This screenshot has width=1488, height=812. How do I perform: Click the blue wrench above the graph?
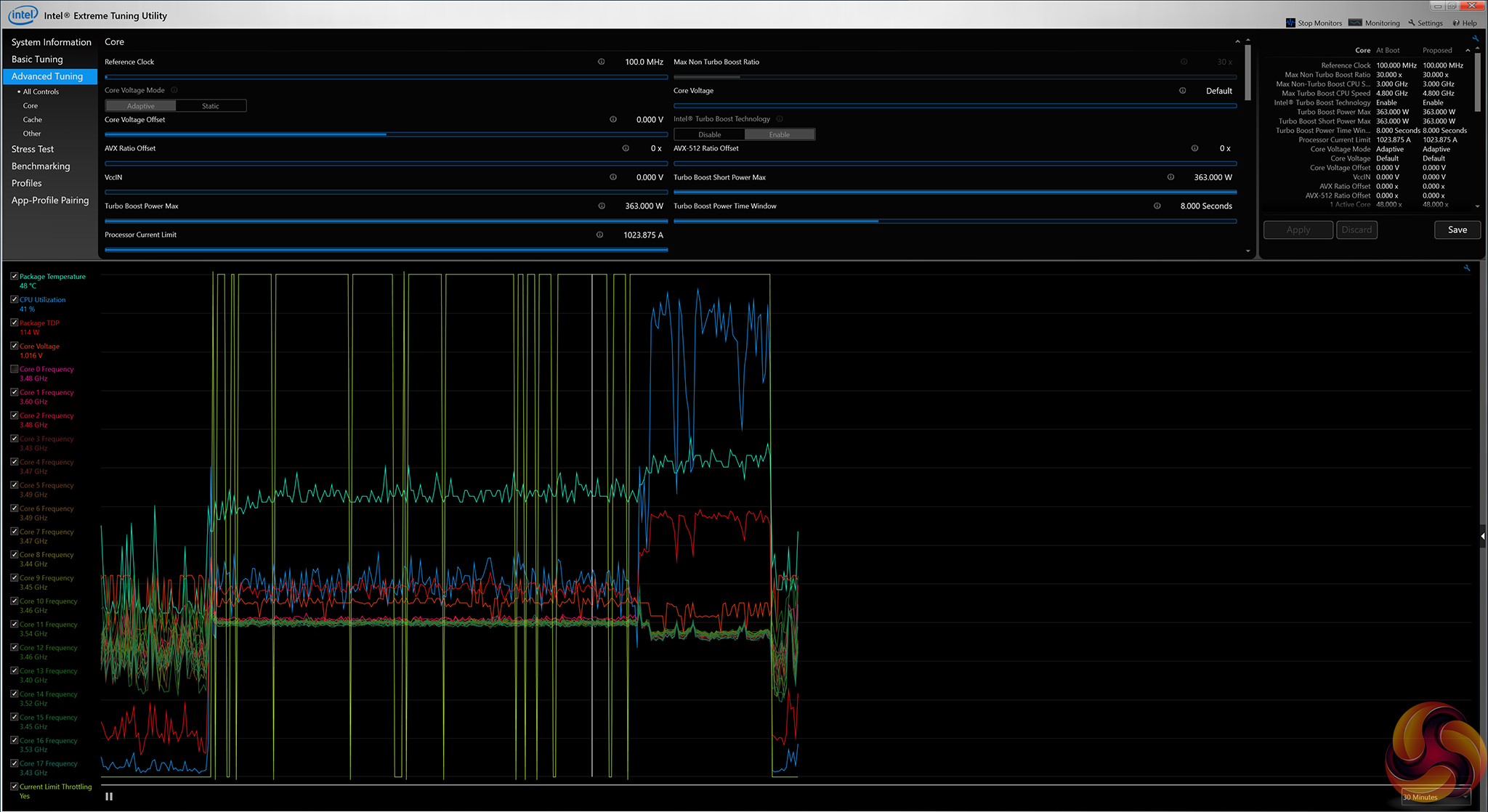pos(1467,268)
